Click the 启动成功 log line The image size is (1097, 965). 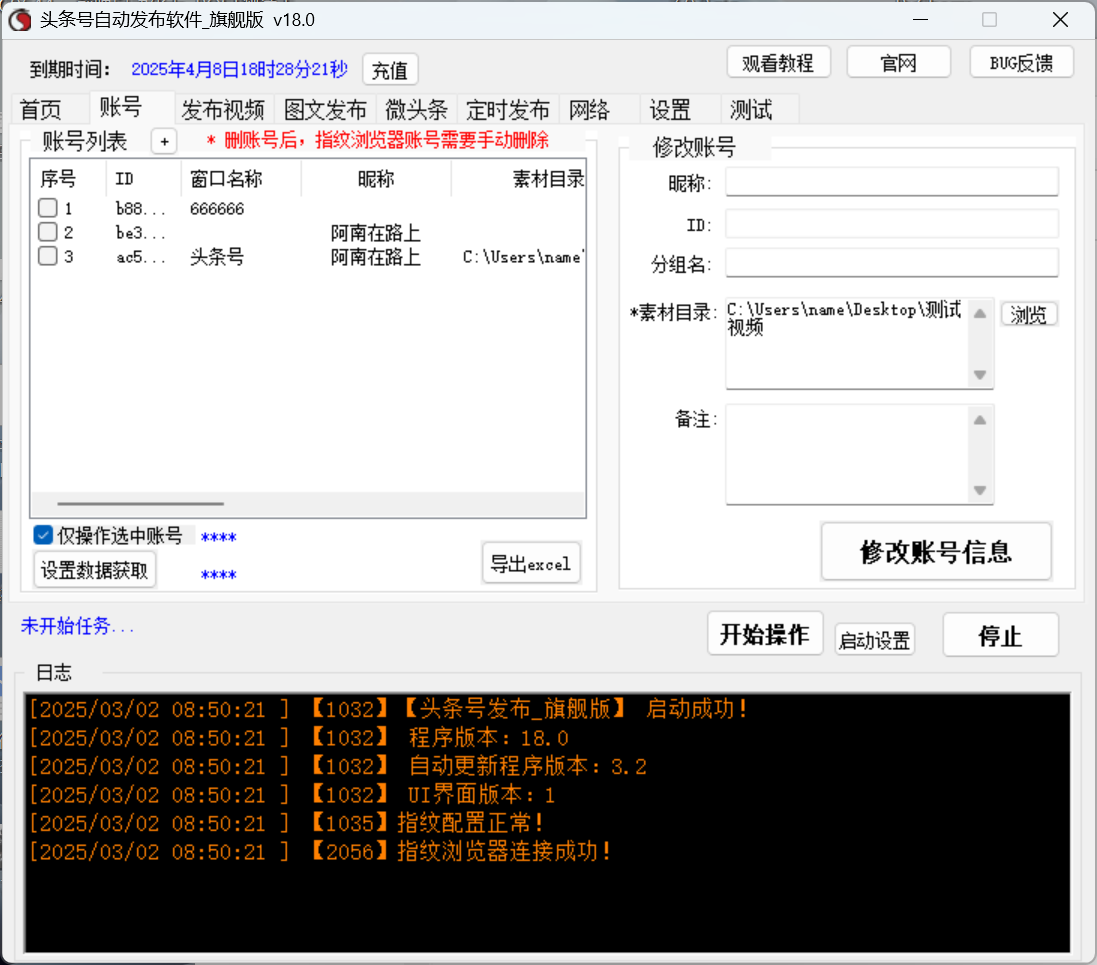point(388,709)
